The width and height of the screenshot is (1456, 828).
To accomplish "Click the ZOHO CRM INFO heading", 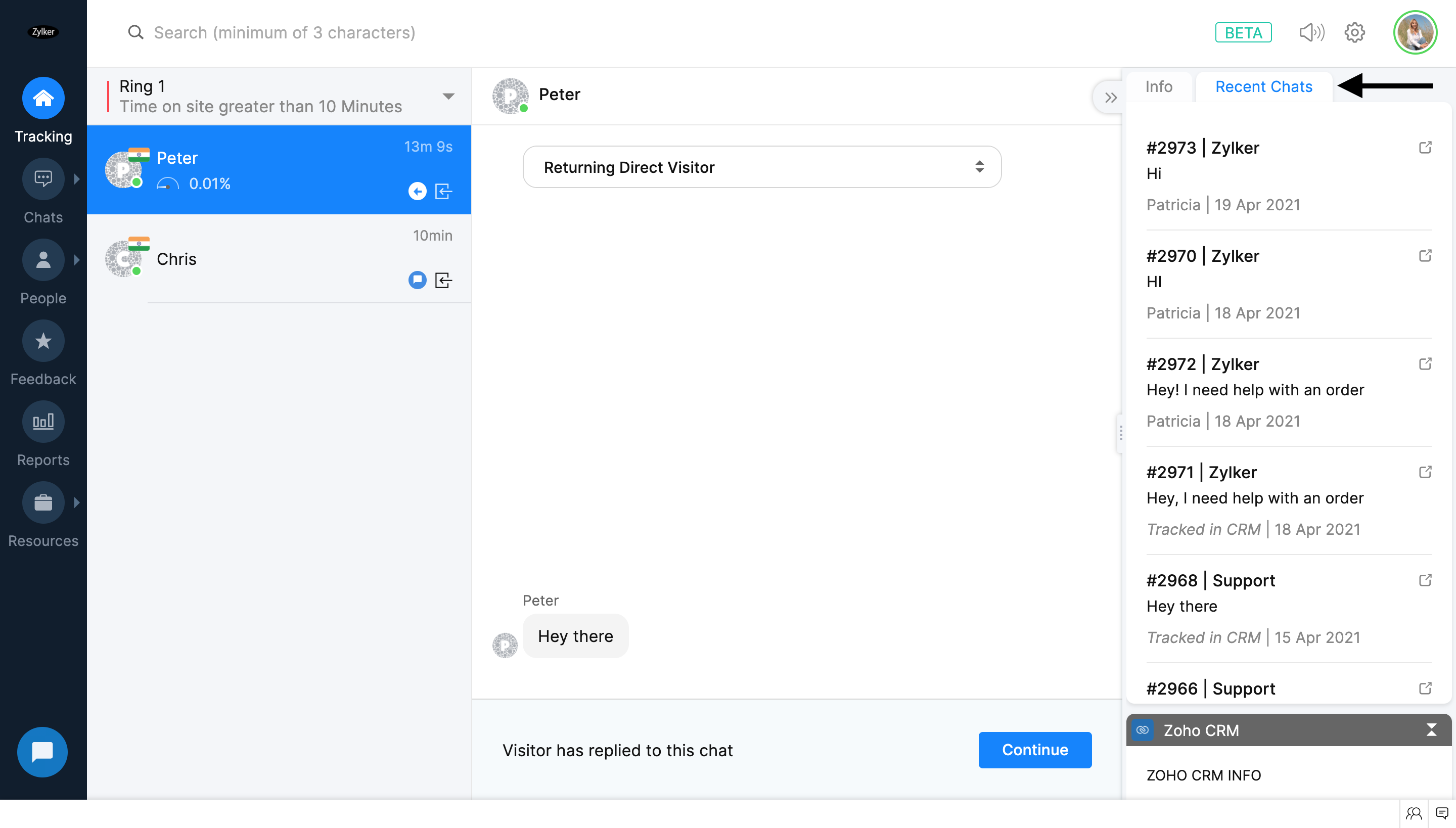I will 1203,775.
